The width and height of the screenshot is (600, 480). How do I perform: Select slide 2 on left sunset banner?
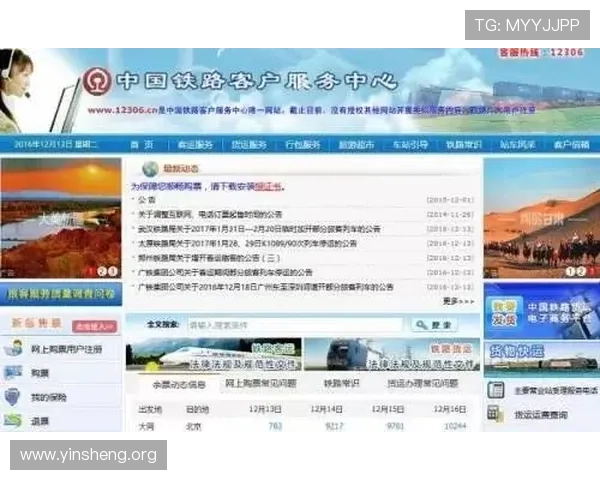[x=102, y=271]
